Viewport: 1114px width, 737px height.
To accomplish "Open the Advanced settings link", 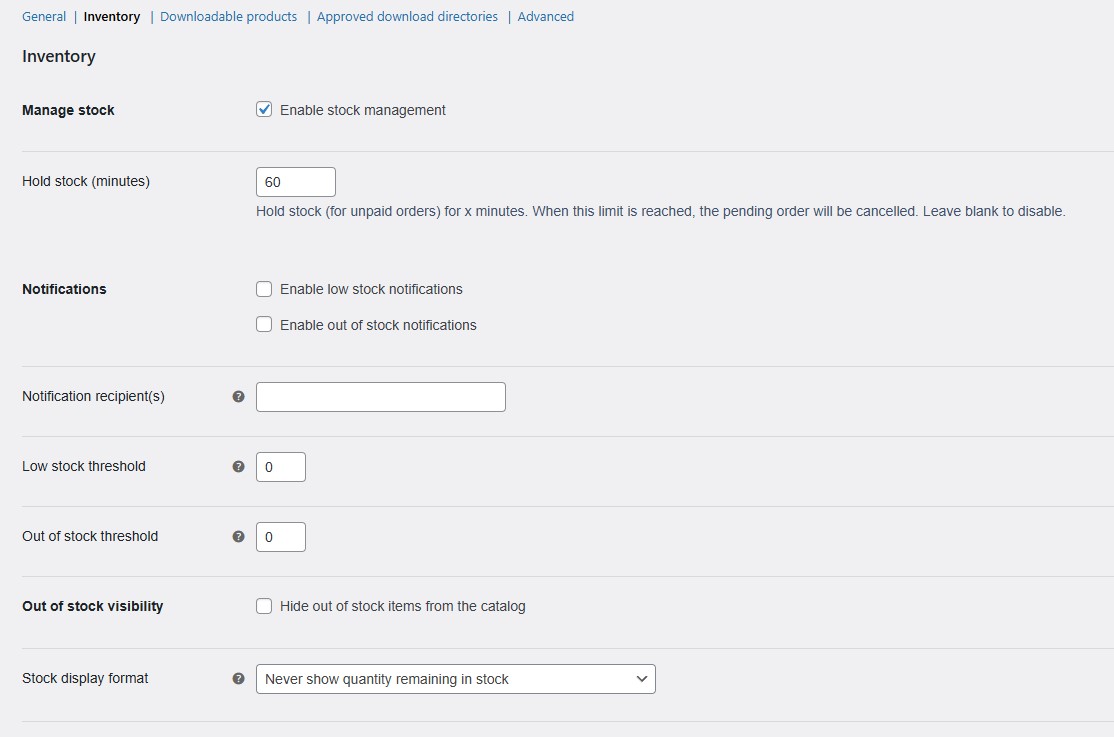I will click(546, 17).
